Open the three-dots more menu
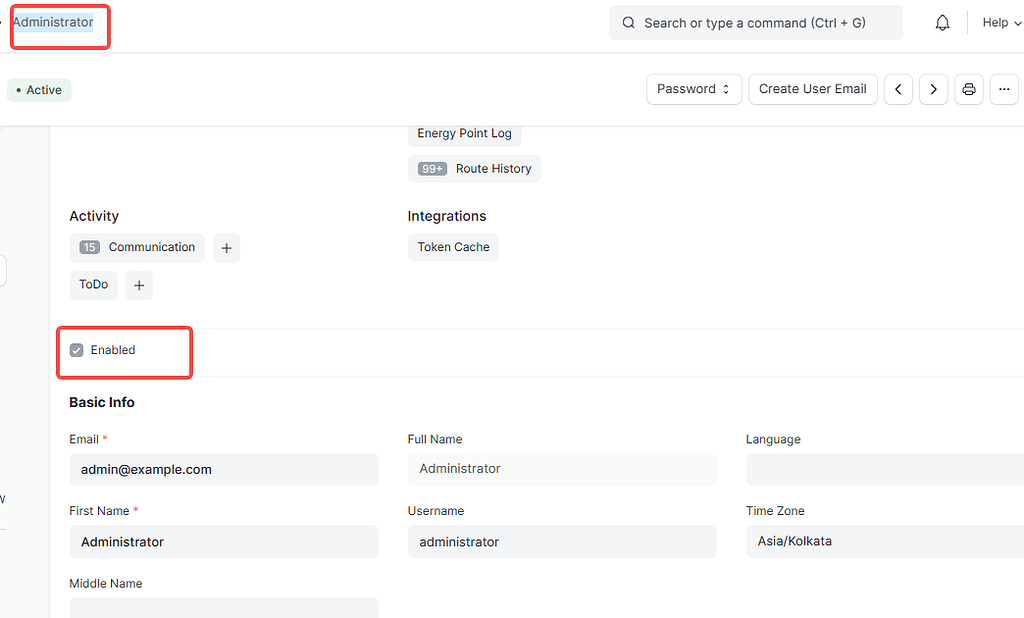The width and height of the screenshot is (1024, 618). pos(1004,89)
